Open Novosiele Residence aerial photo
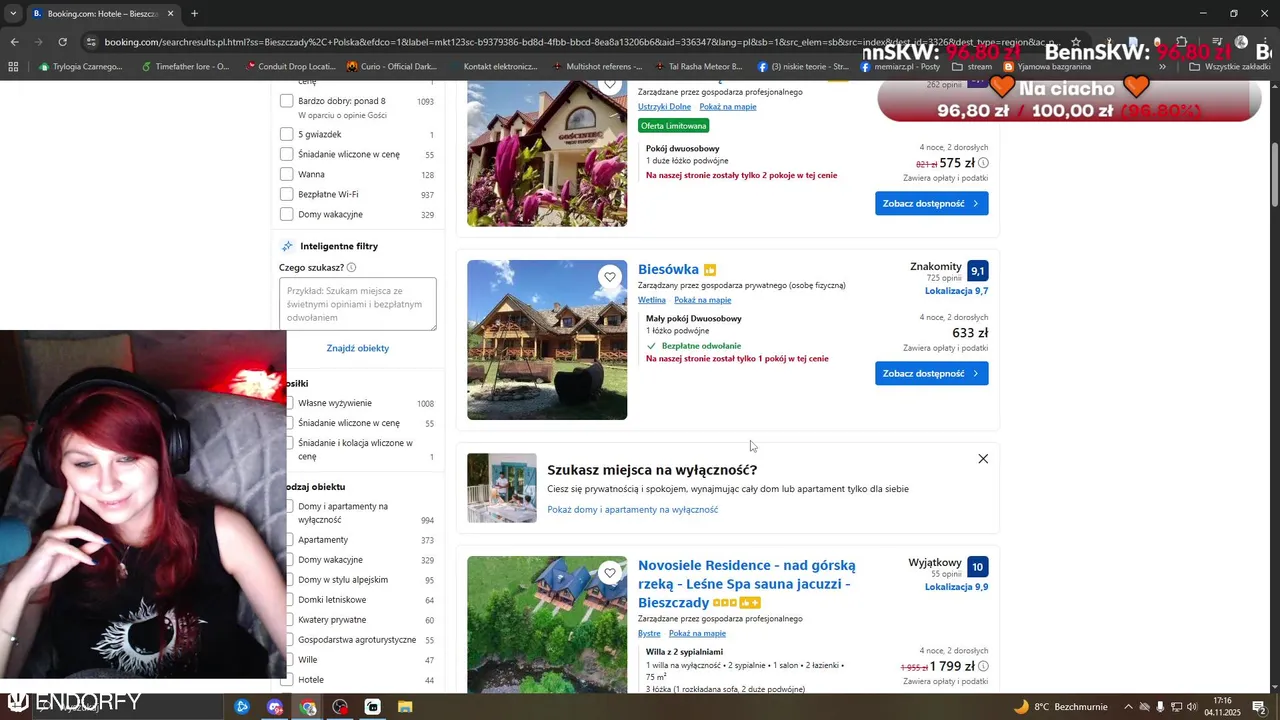 547,625
